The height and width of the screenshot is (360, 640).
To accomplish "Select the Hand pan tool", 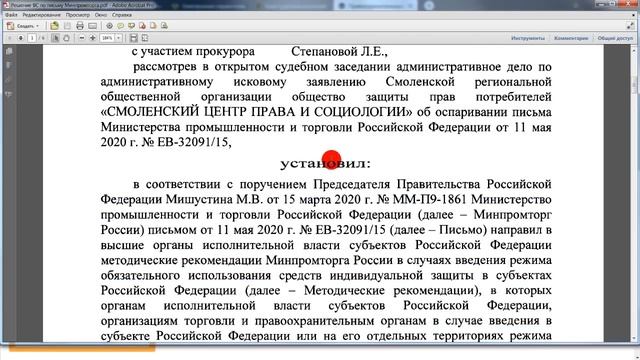I will coord(67,38).
